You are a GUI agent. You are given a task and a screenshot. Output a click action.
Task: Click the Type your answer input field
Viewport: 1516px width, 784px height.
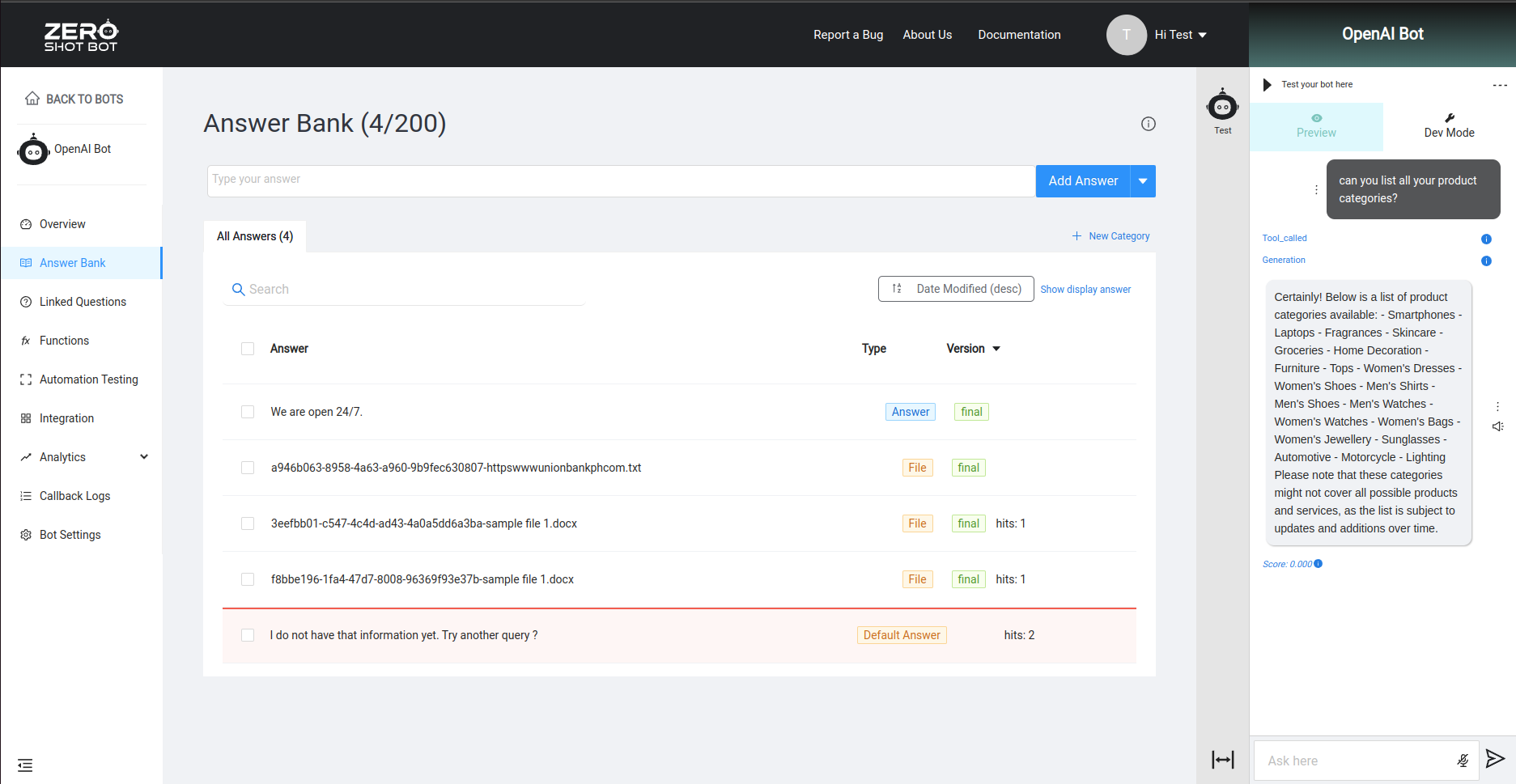click(x=621, y=181)
